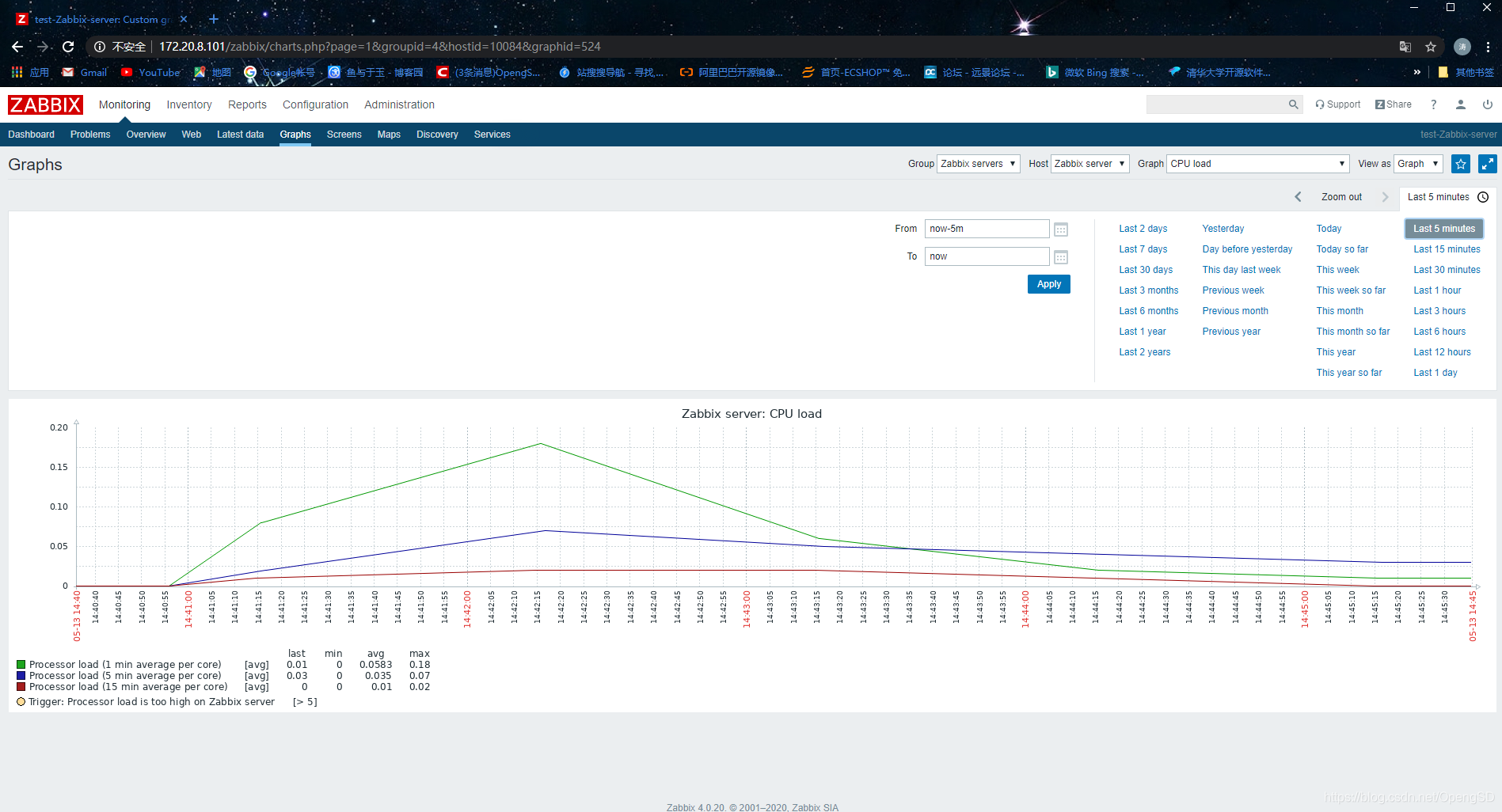Open the Monitoring menu

click(124, 104)
